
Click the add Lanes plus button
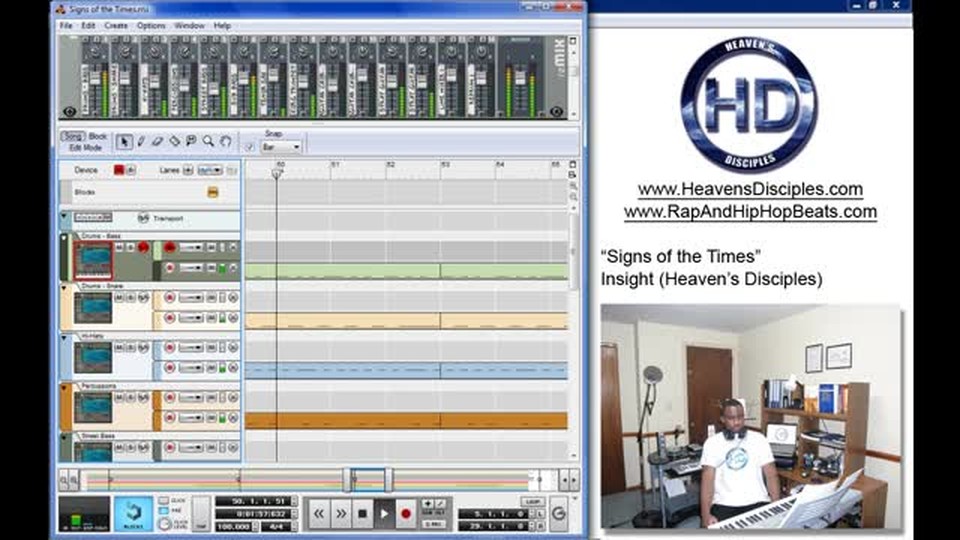[x=188, y=170]
